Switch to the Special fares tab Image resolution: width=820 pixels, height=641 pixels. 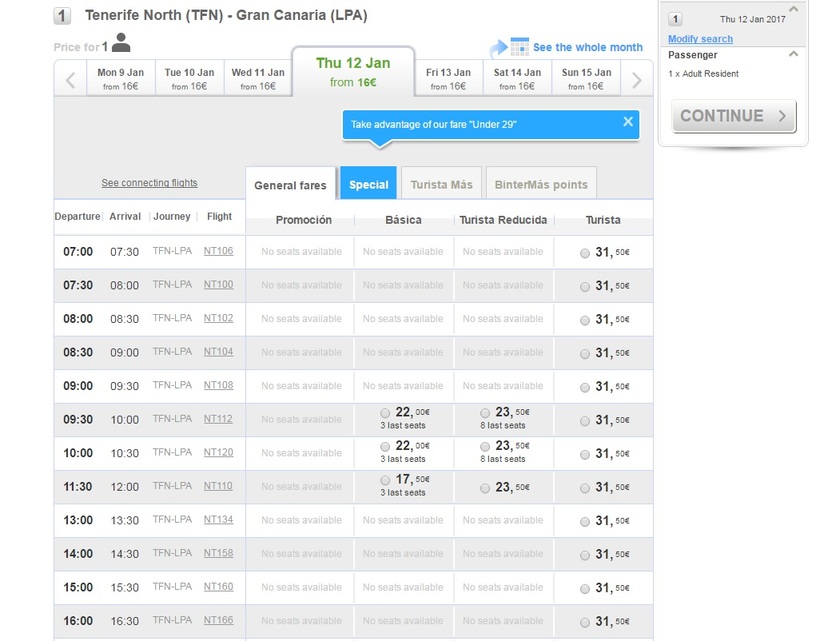pos(368,185)
